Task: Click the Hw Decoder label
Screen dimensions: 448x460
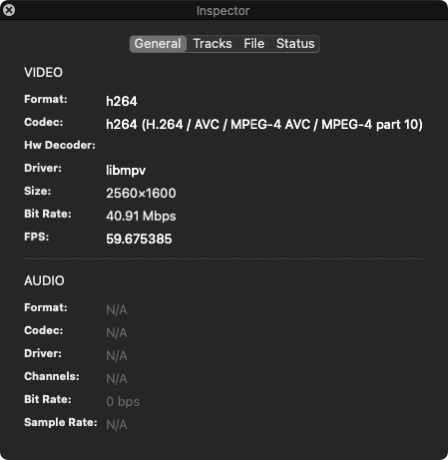Action: tap(60, 145)
